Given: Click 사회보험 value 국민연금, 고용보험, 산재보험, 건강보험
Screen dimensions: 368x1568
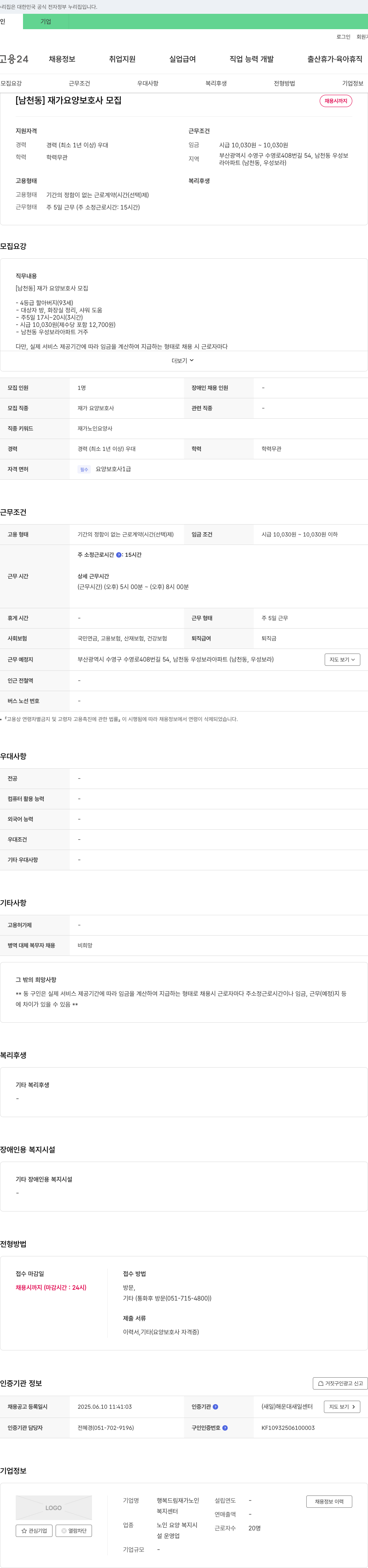Looking at the screenshot, I should [x=122, y=639].
